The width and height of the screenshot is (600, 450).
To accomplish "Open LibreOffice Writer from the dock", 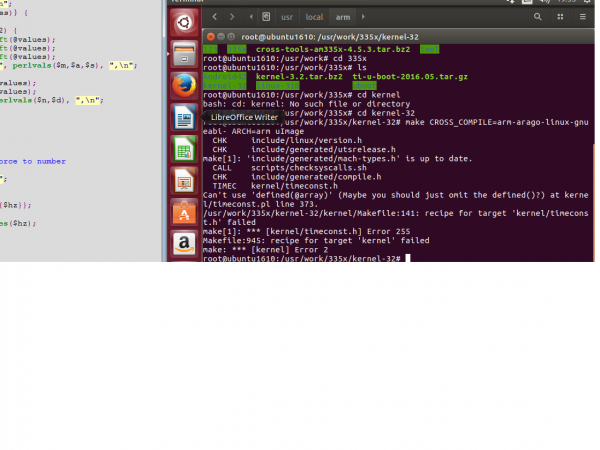I will click(182, 119).
